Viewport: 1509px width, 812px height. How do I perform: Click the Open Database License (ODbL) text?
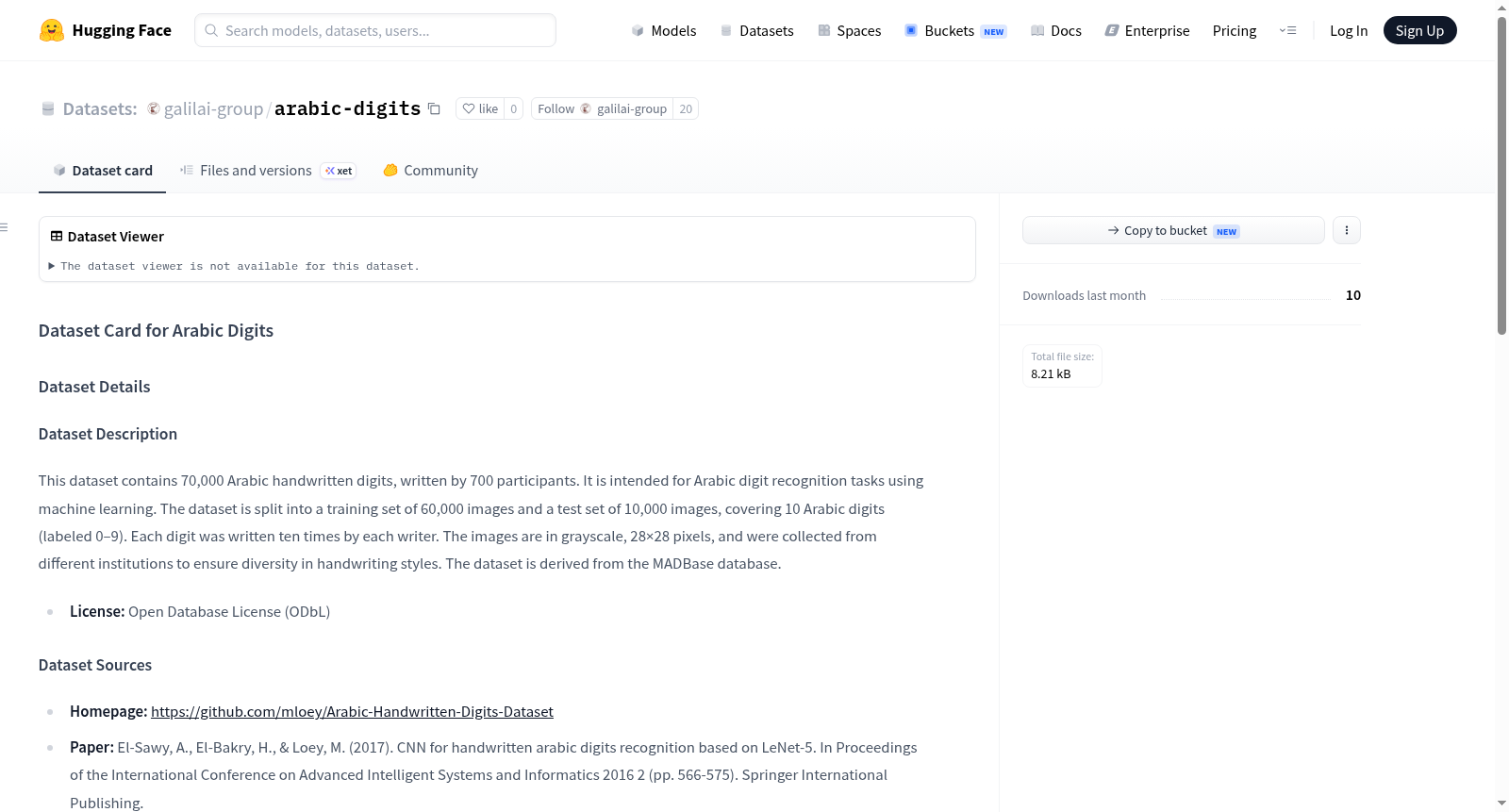tap(229, 611)
